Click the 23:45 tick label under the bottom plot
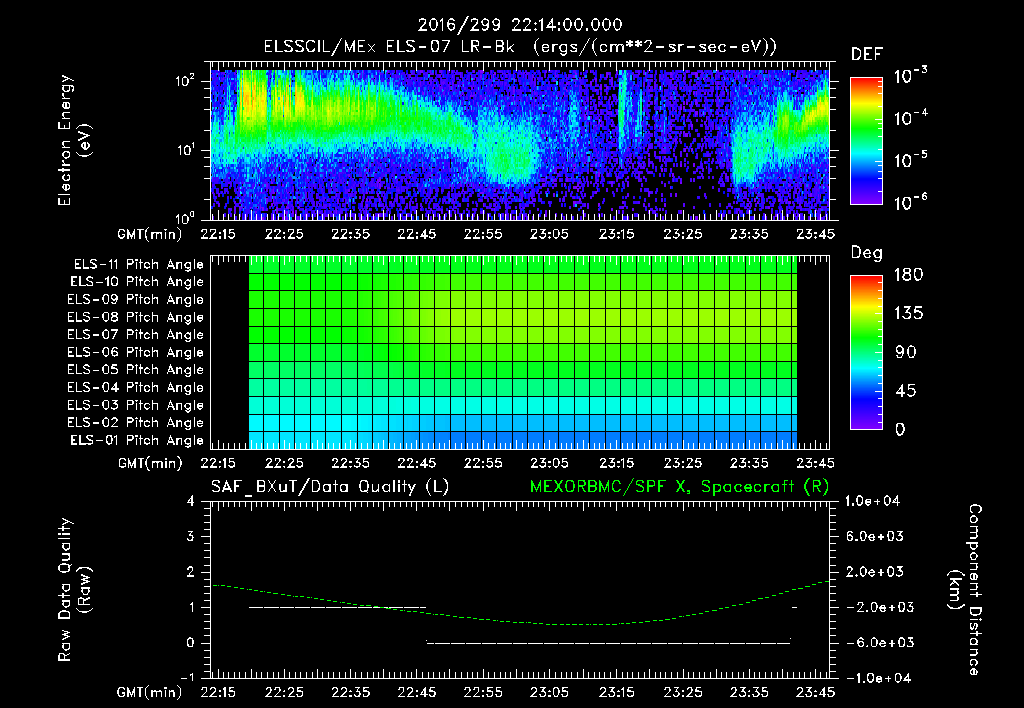Image resolution: width=1024 pixels, height=708 pixels. [815, 692]
